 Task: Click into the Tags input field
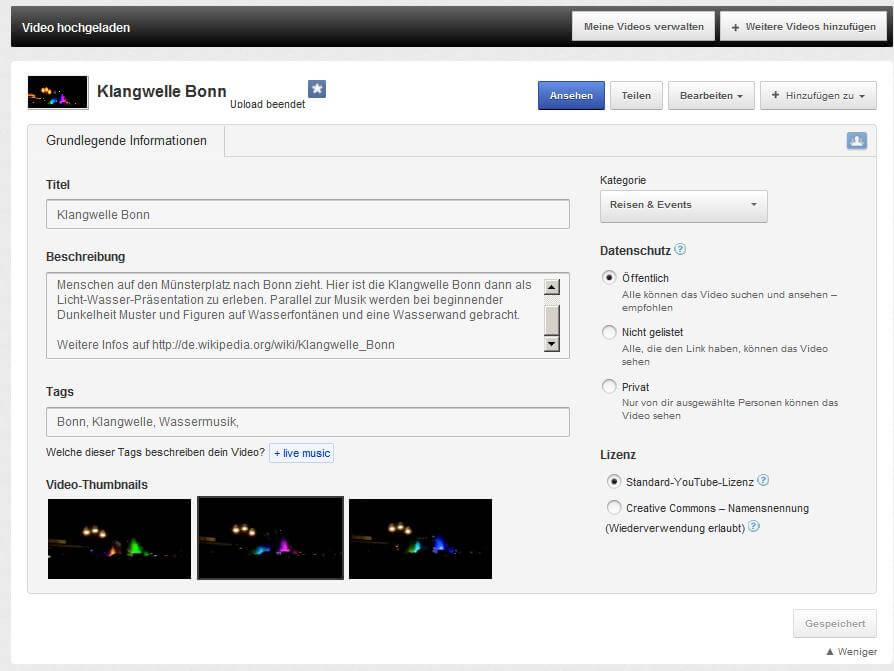308,422
